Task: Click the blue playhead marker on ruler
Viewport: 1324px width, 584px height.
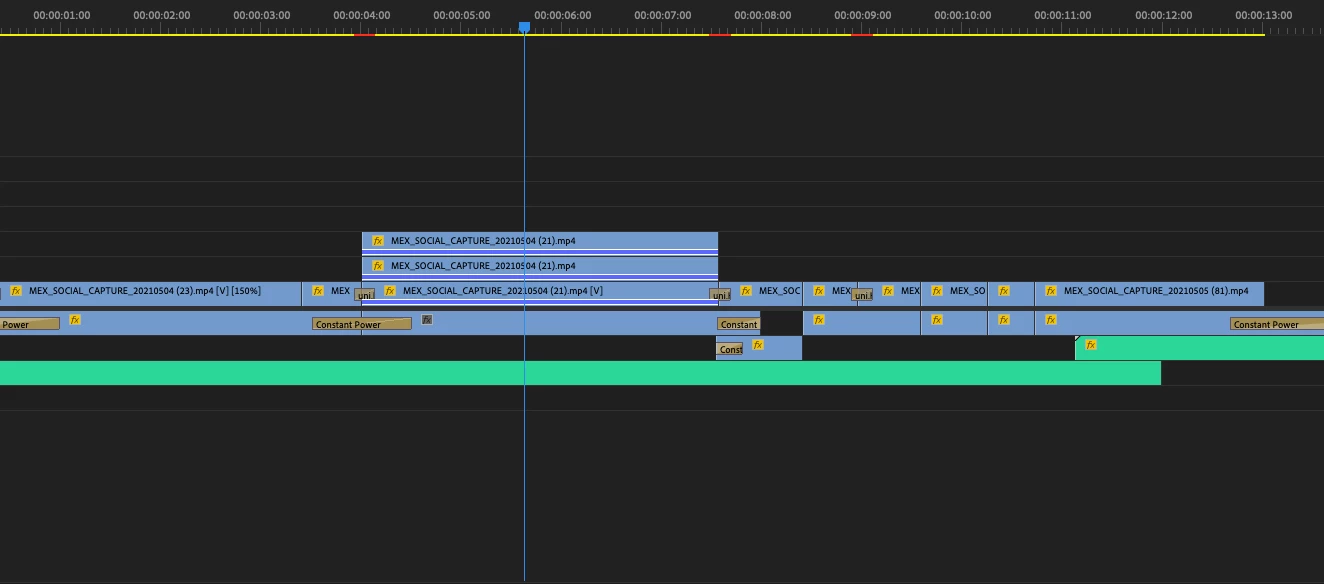Action: point(524,28)
